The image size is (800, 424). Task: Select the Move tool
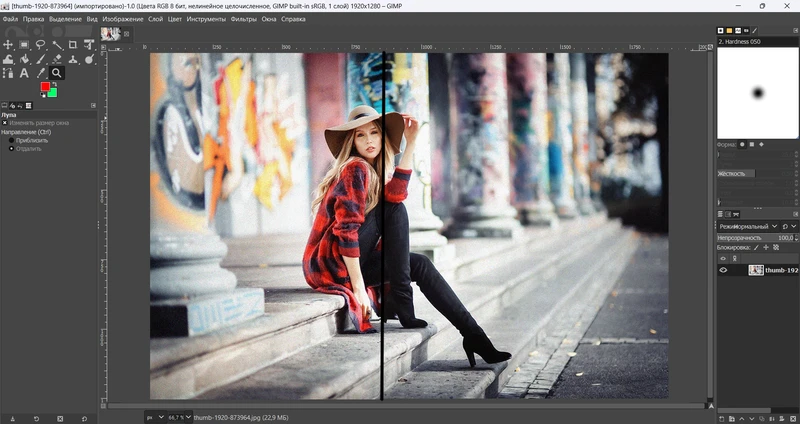[x=8, y=45]
